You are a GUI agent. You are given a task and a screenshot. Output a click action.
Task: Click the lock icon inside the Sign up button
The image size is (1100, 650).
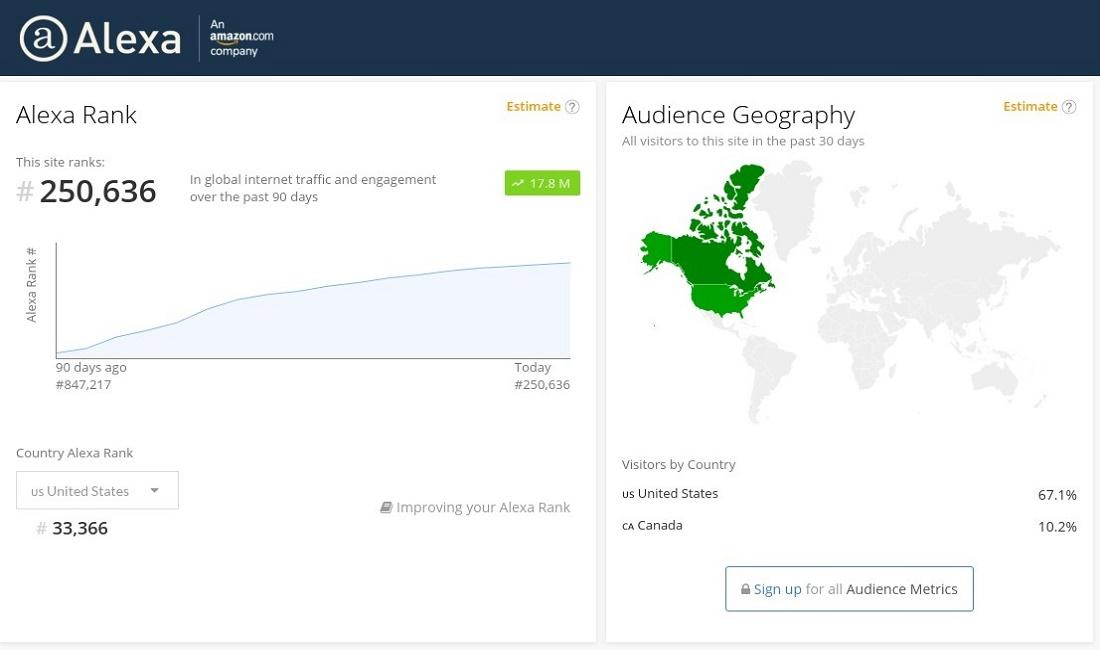point(745,589)
